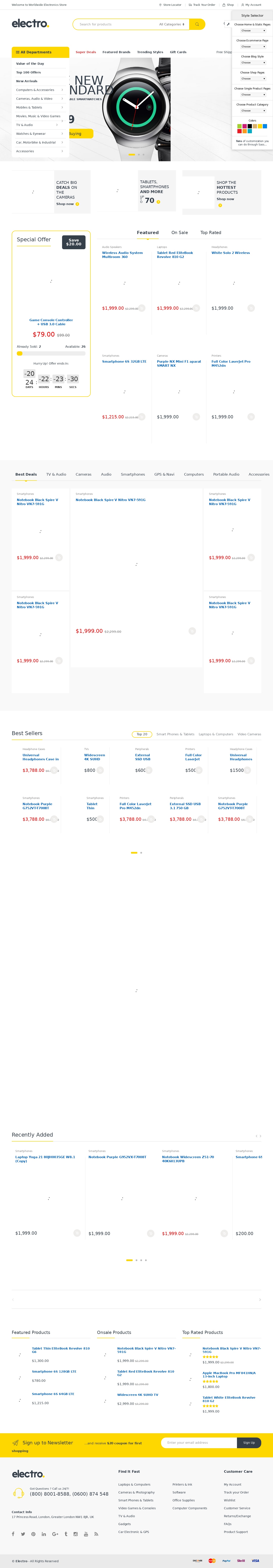Add White Solo 2 Wireless to cart
Image resolution: width=273 pixels, height=1568 pixels.
251,308
